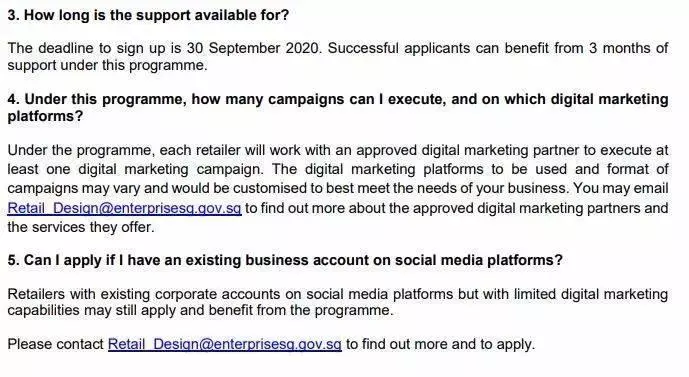The width and height of the screenshot is (689, 377).
Task: Open the Retail_Design email link after 'Please contact'
Action: 225,344
